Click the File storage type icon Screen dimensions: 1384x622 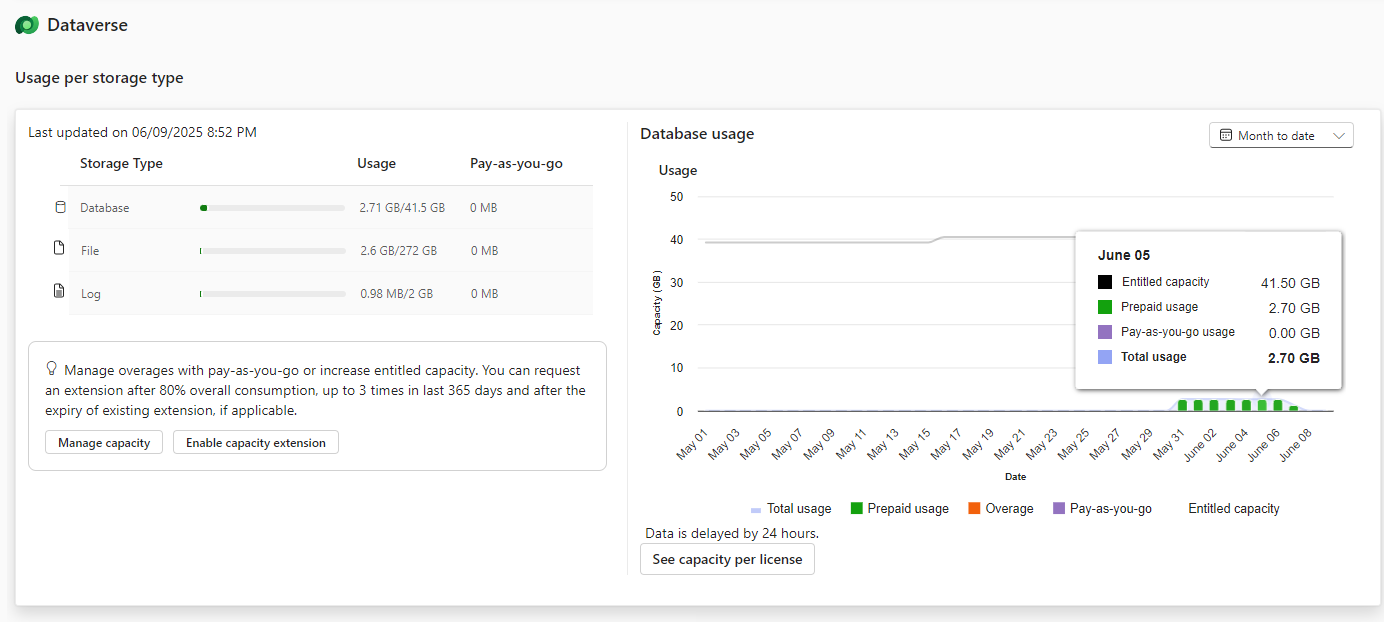tap(59, 248)
